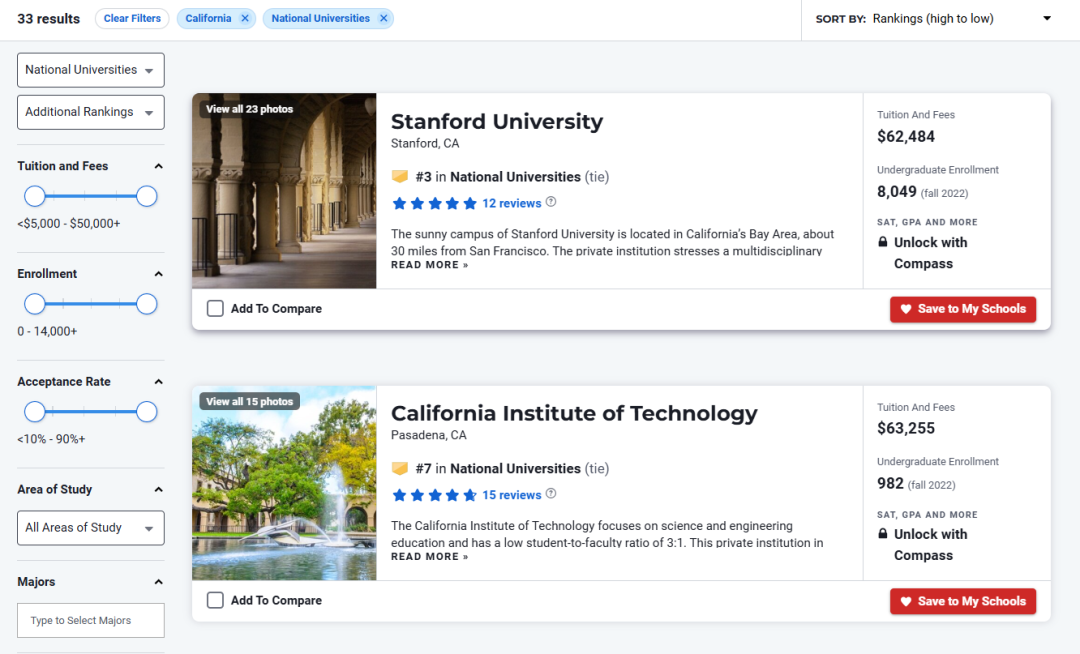Collapse the Tuition and Fees section
The height and width of the screenshot is (654, 1080).
[x=158, y=167]
